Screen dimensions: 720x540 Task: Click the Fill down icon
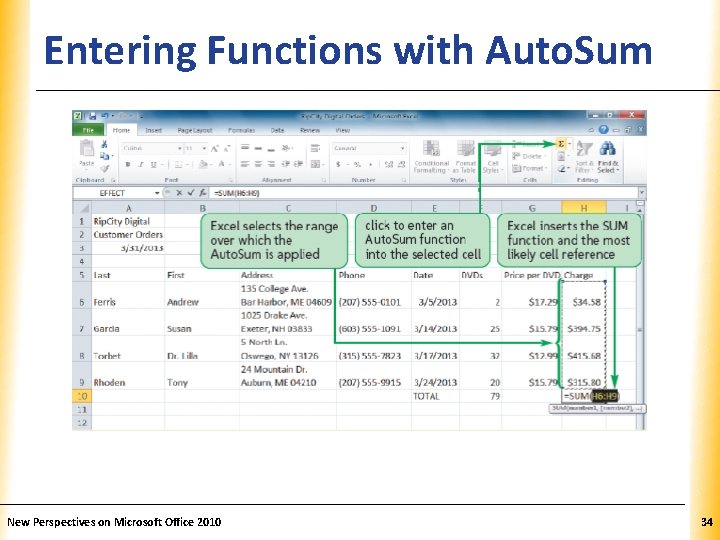coord(561,157)
